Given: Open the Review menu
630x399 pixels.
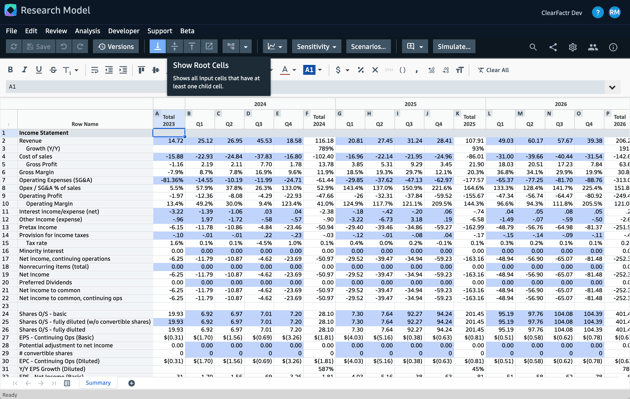Looking at the screenshot, I should click(56, 31).
